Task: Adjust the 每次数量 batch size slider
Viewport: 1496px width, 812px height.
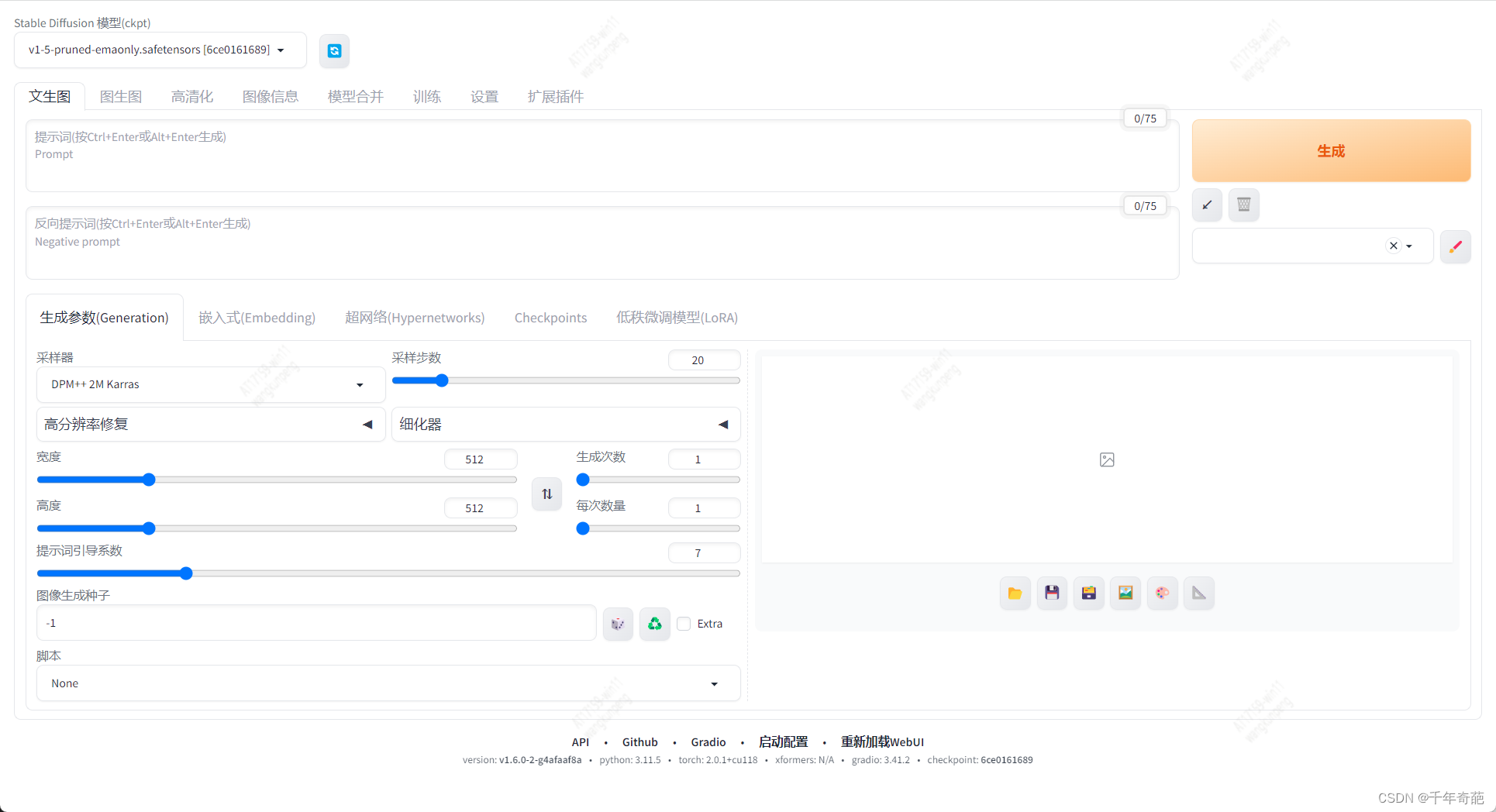Action: tap(658, 528)
